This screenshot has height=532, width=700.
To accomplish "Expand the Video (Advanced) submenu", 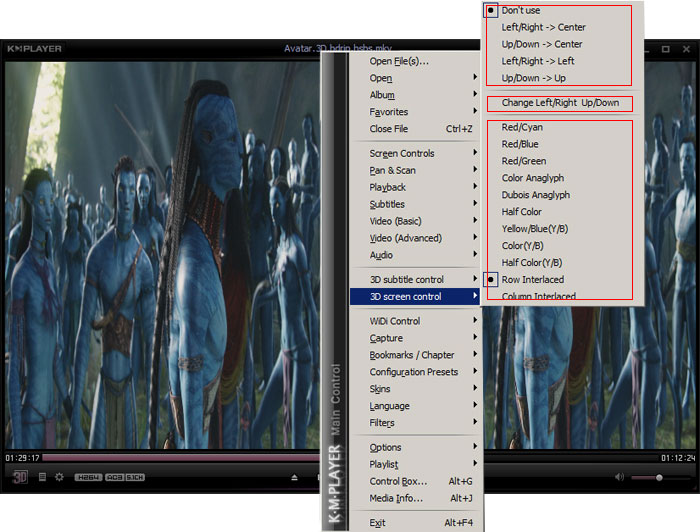I will tap(415, 238).
